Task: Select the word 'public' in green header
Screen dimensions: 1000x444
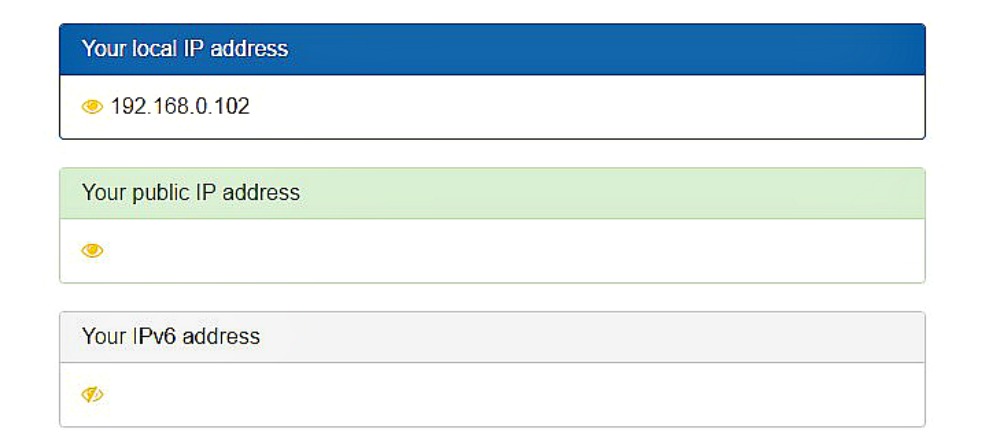Action: (x=160, y=192)
